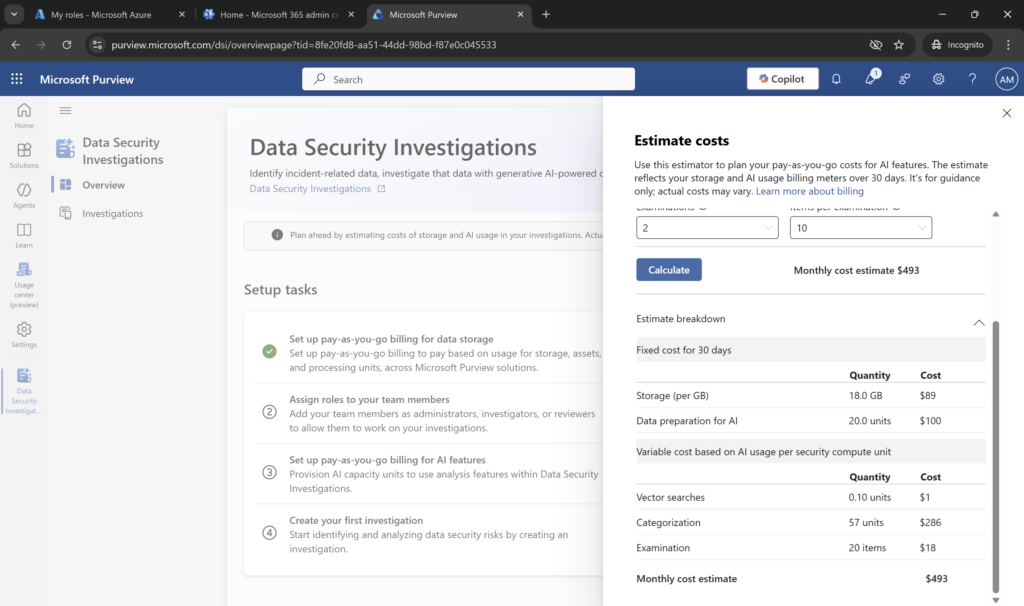
Task: Click the Purview Search box
Action: click(x=468, y=79)
